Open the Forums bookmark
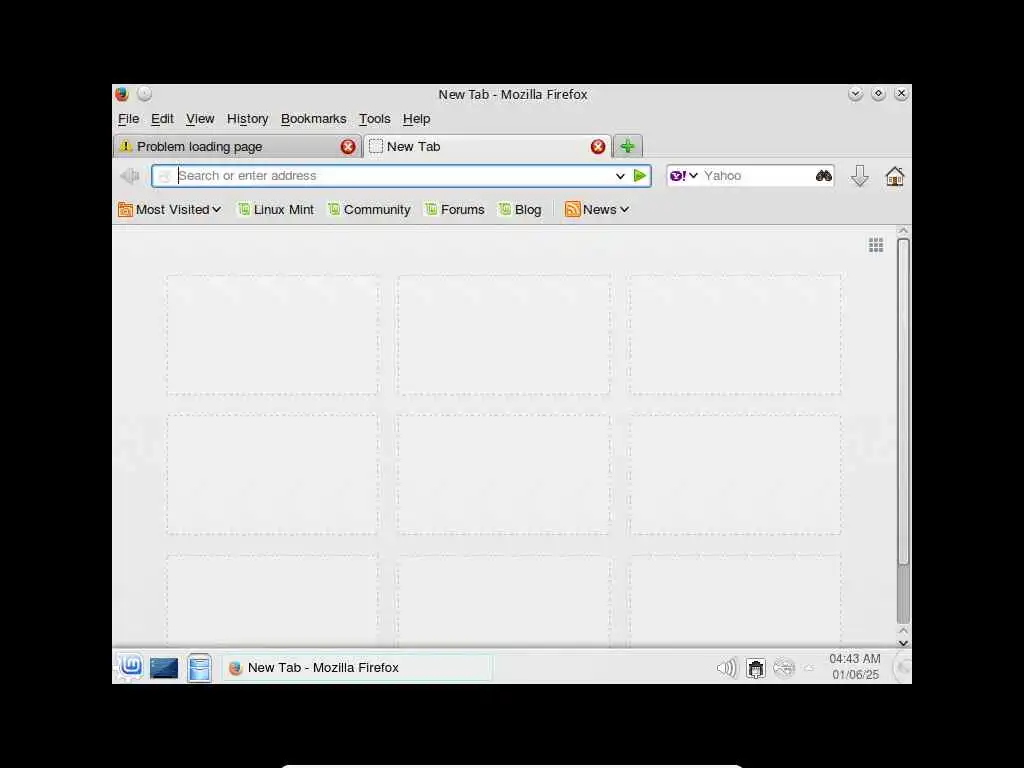This screenshot has width=1024, height=768. pos(455,210)
